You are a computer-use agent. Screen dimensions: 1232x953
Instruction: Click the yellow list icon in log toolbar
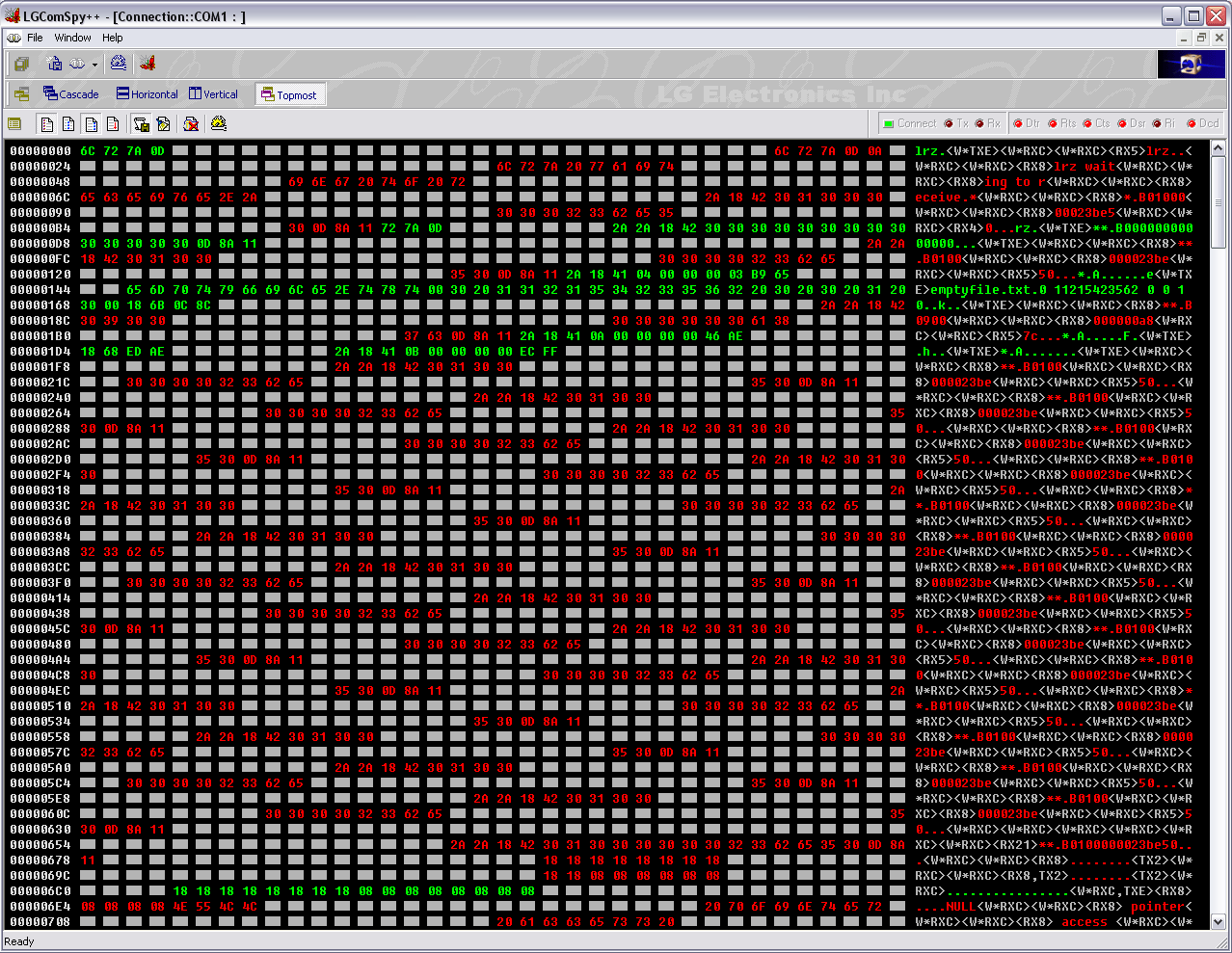(x=14, y=123)
